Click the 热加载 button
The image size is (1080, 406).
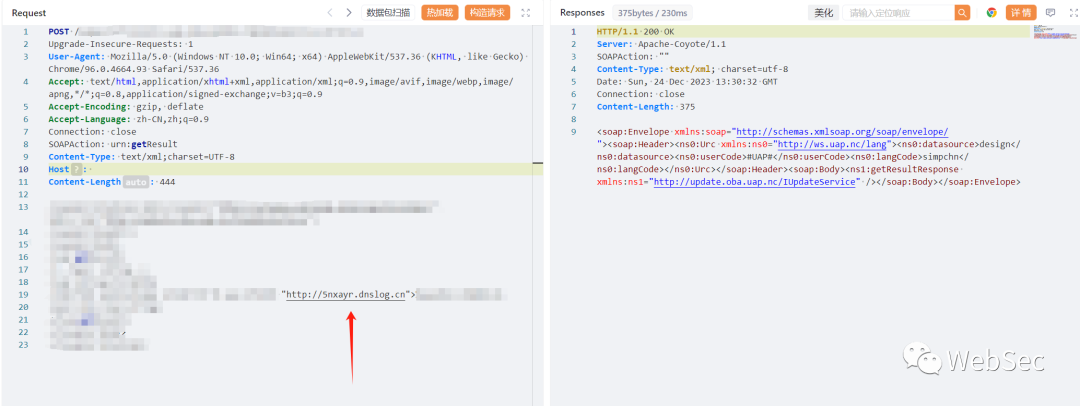439,12
